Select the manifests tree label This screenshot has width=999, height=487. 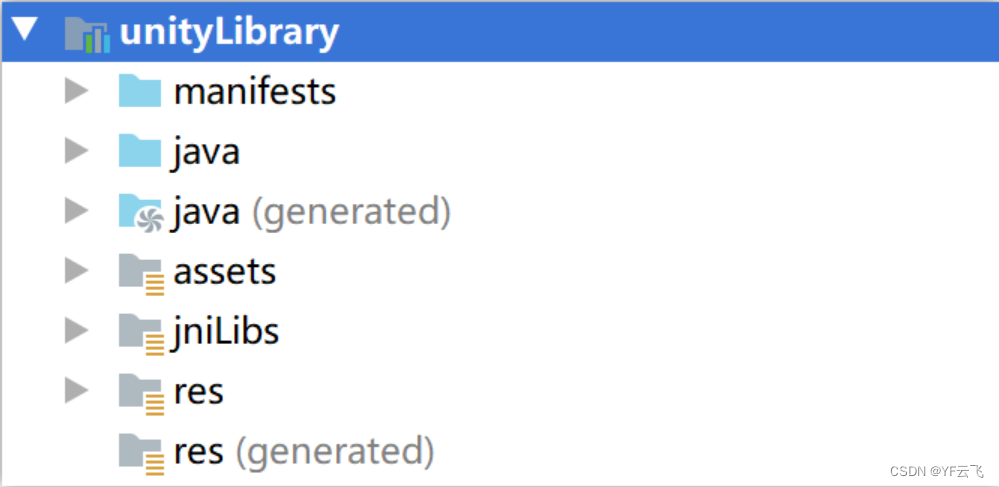[255, 92]
